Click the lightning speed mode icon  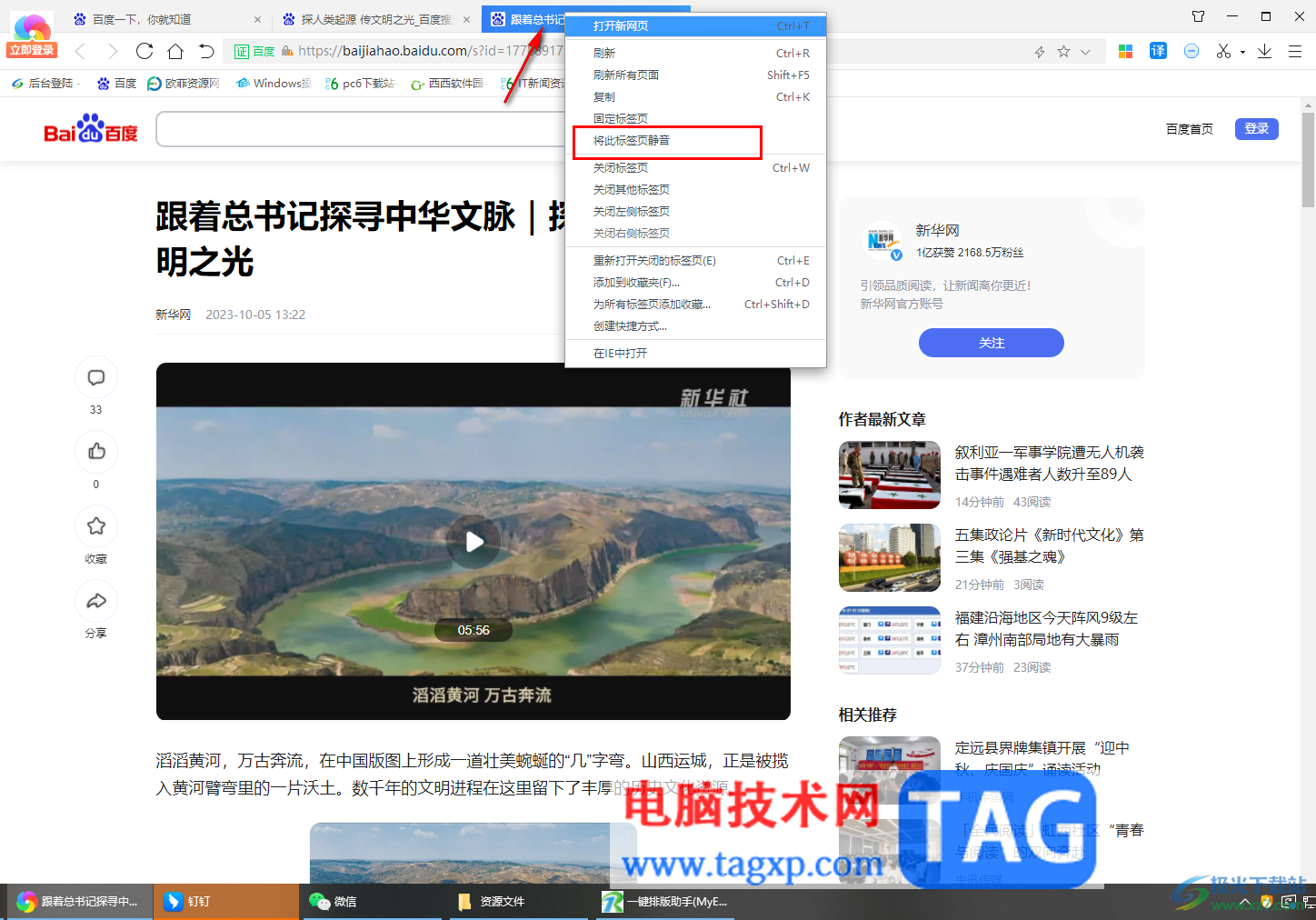[1040, 52]
